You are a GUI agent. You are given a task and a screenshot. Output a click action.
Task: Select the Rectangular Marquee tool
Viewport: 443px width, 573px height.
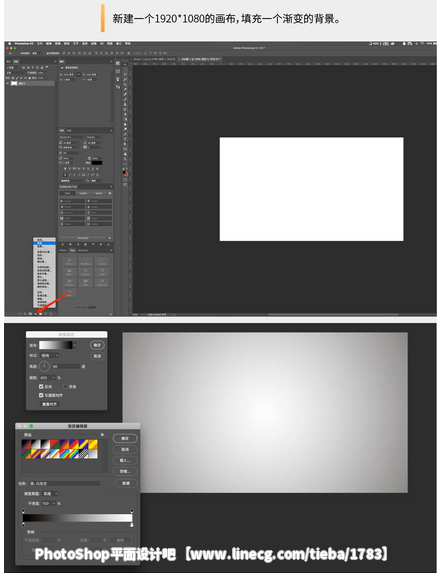click(125, 69)
